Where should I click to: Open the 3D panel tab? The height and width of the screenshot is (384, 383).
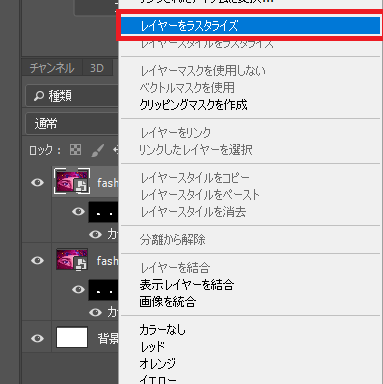(97, 68)
